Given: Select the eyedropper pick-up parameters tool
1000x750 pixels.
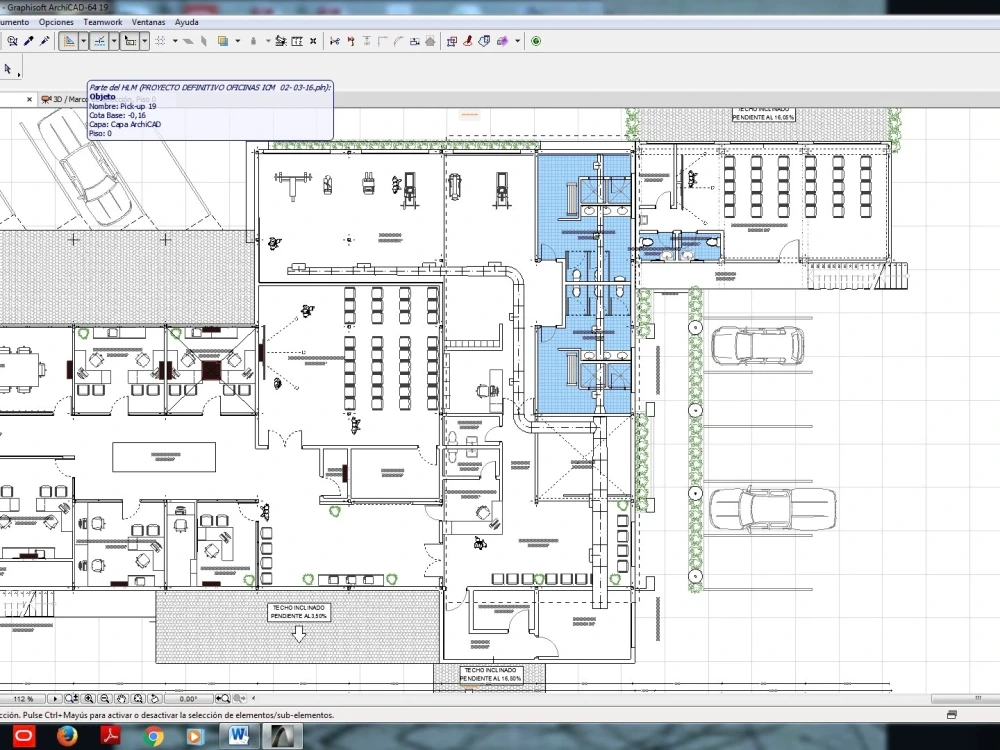Looking at the screenshot, I should 28,41.
